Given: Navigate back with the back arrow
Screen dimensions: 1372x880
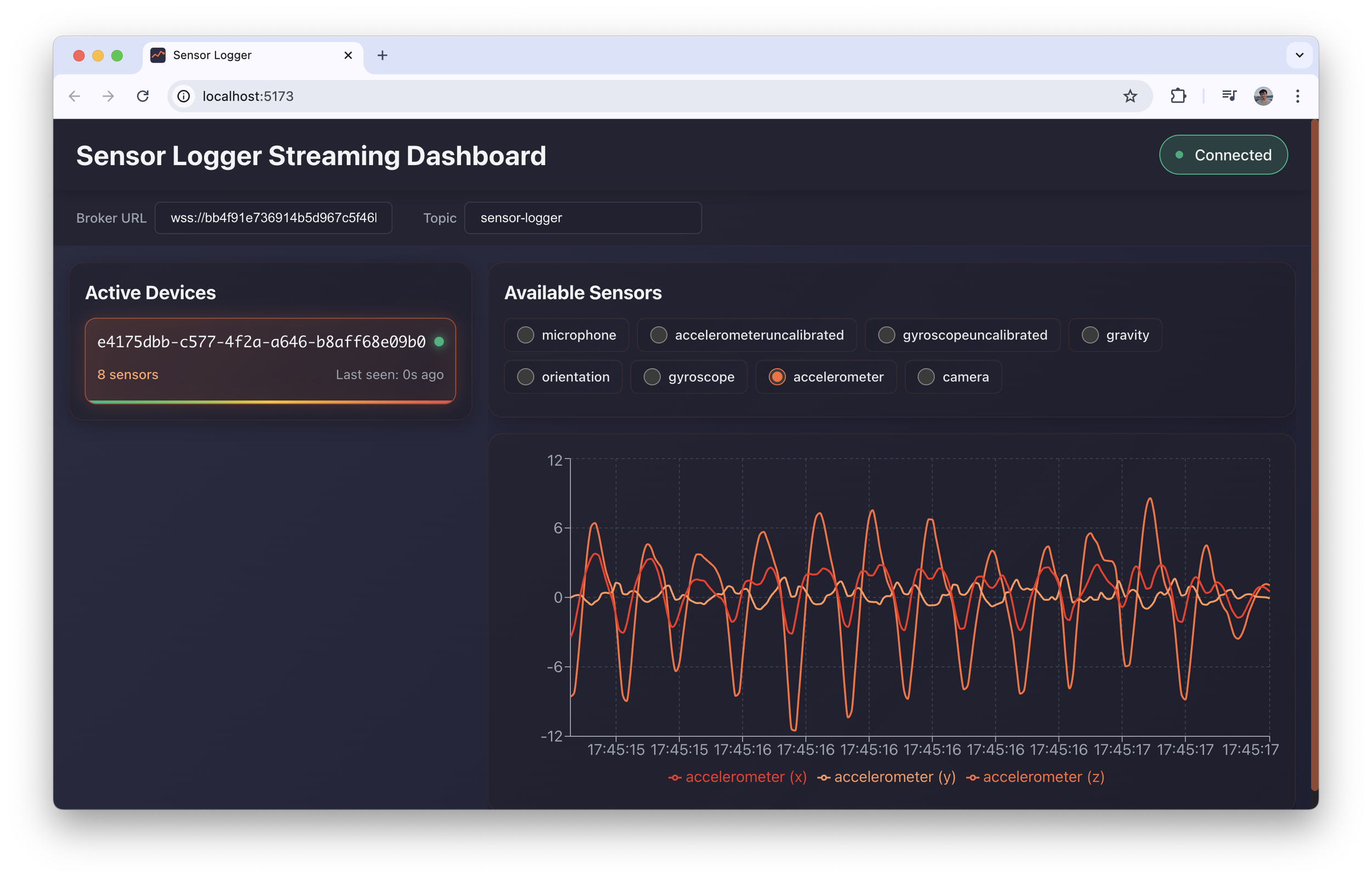Looking at the screenshot, I should click(74, 96).
